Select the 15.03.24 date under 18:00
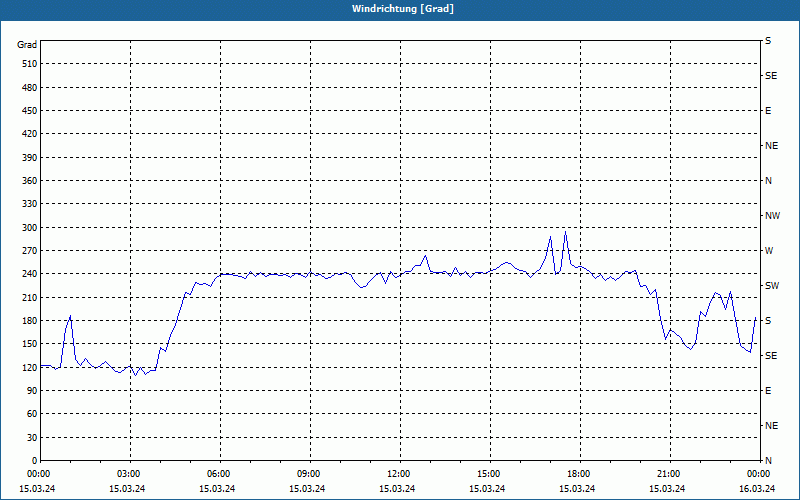 pos(577,489)
